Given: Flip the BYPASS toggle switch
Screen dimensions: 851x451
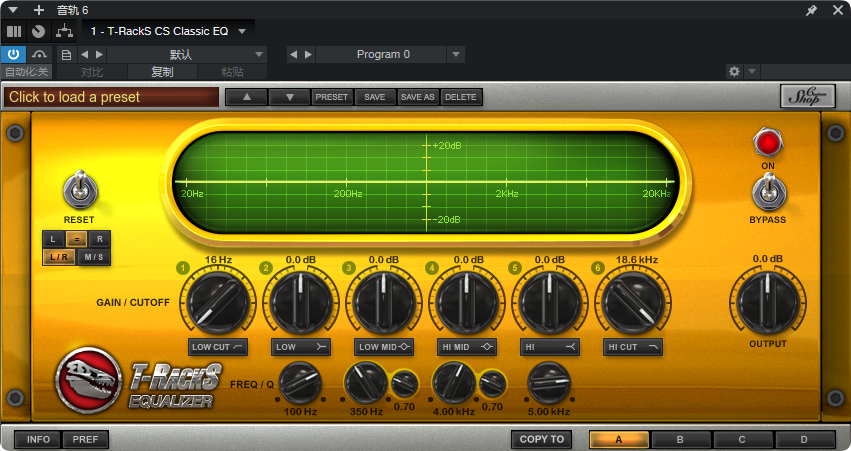Looking at the screenshot, I should (x=769, y=192).
